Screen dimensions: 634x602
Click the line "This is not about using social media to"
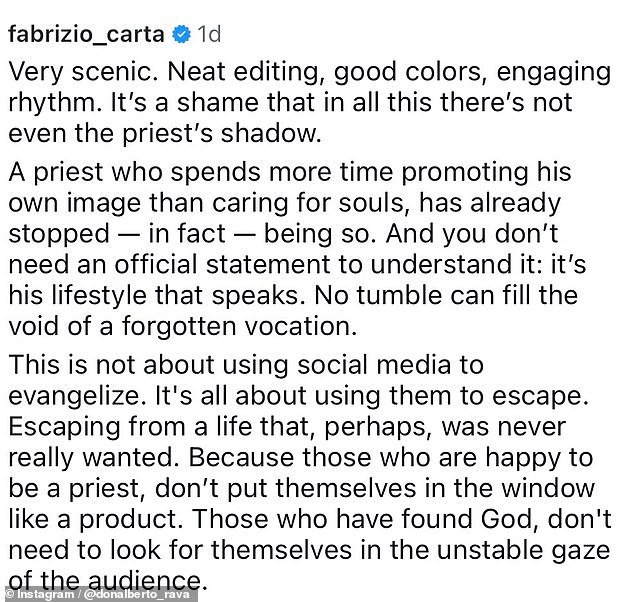pyautogui.click(x=246, y=365)
